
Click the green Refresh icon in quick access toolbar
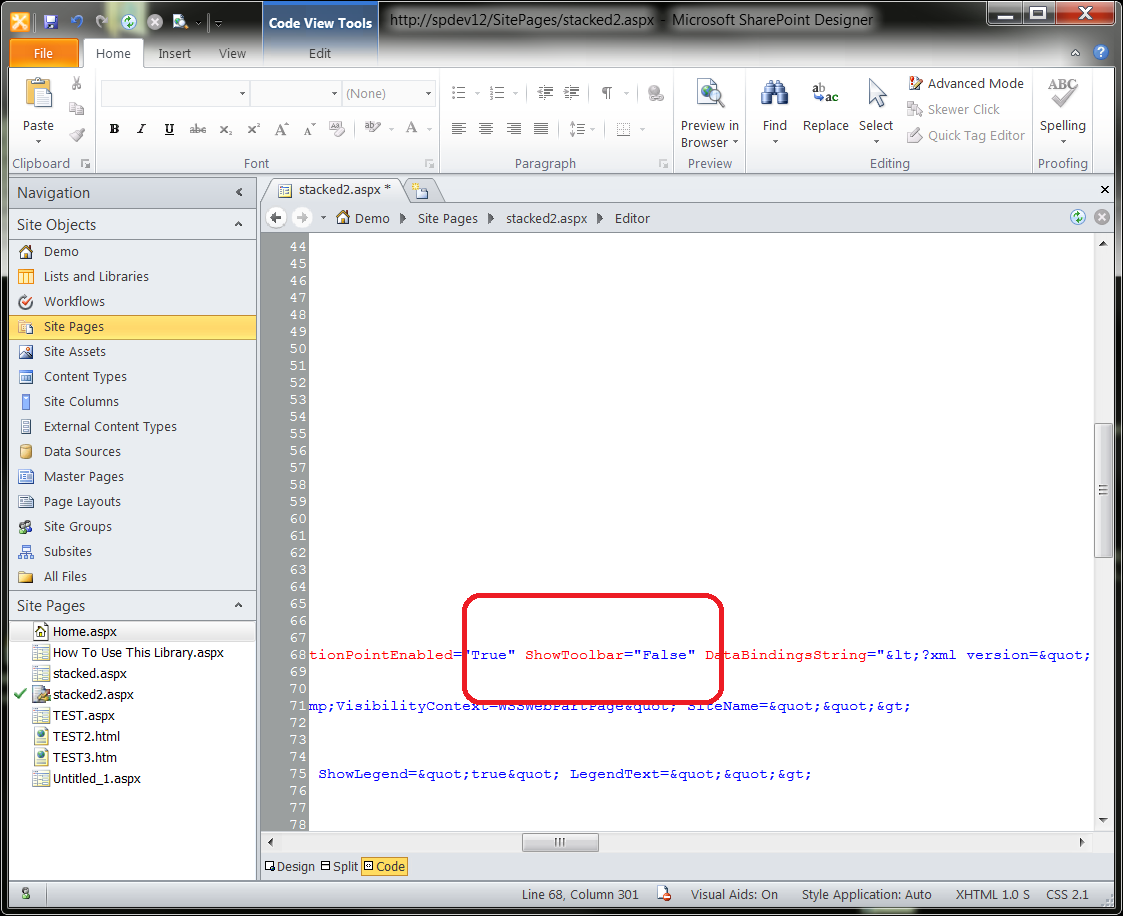click(x=129, y=22)
